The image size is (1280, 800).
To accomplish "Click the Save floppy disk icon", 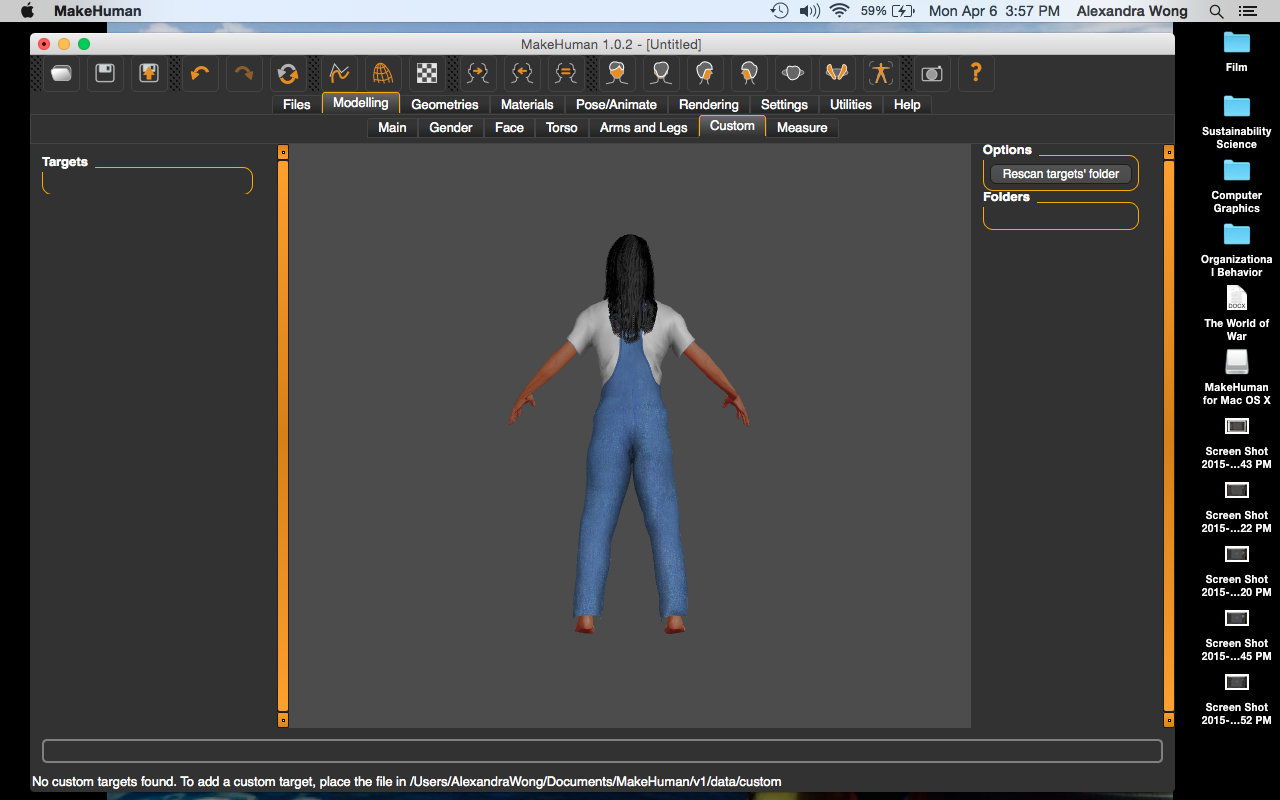I will point(105,73).
